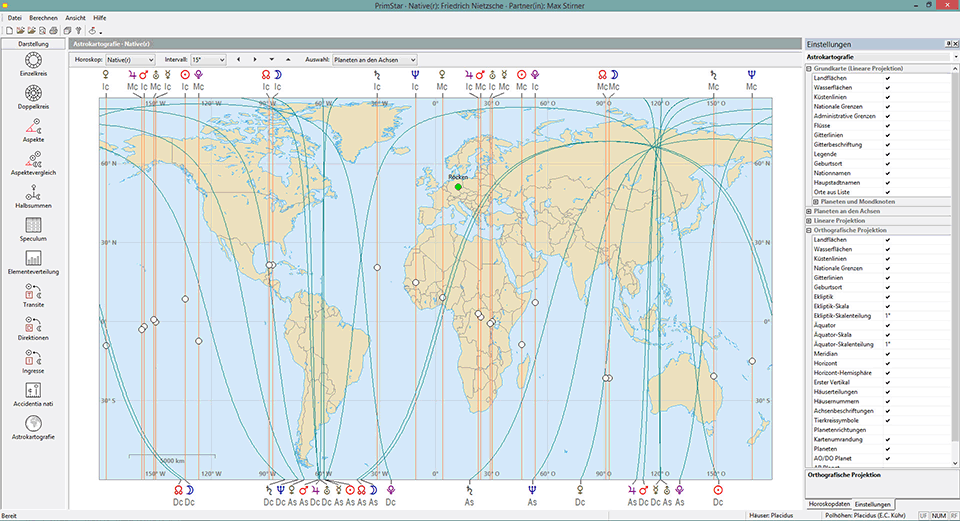Switch to the Horoskopdaten tab
Image resolution: width=960 pixels, height=521 pixels.
coord(829,505)
